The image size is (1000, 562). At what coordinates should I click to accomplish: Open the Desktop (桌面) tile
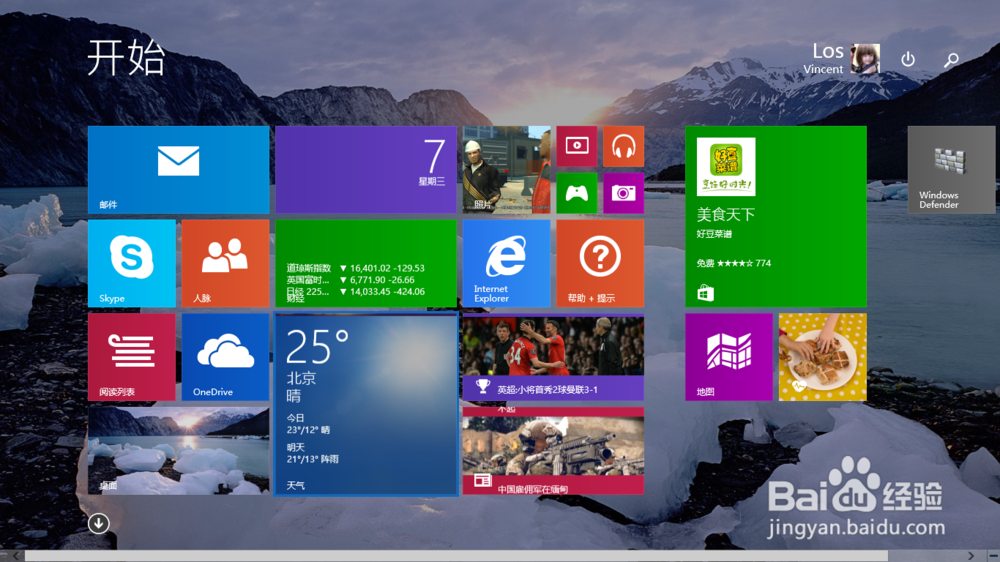[x=179, y=451]
